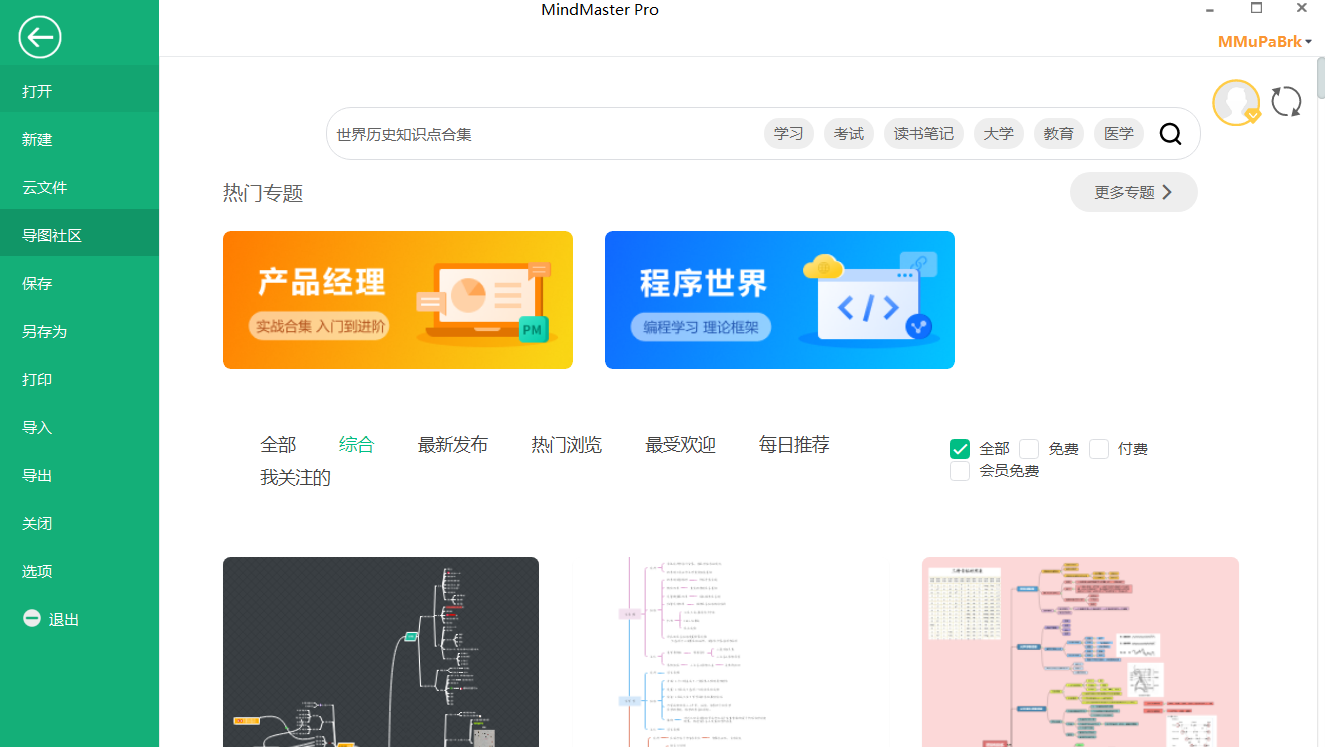Viewport: 1325px width, 747px height.
Task: Focus the search input field
Action: click(x=545, y=134)
